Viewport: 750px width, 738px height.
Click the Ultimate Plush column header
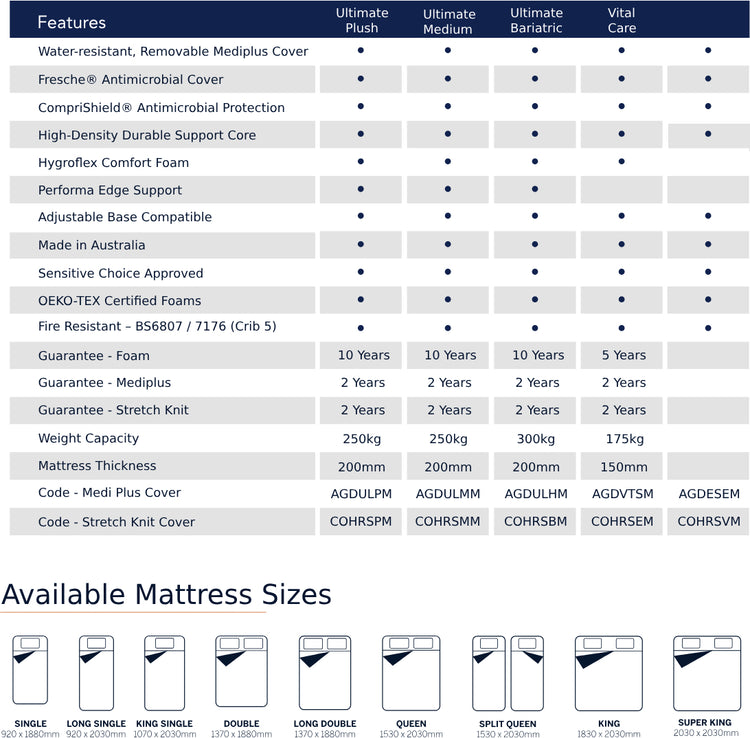(x=361, y=20)
